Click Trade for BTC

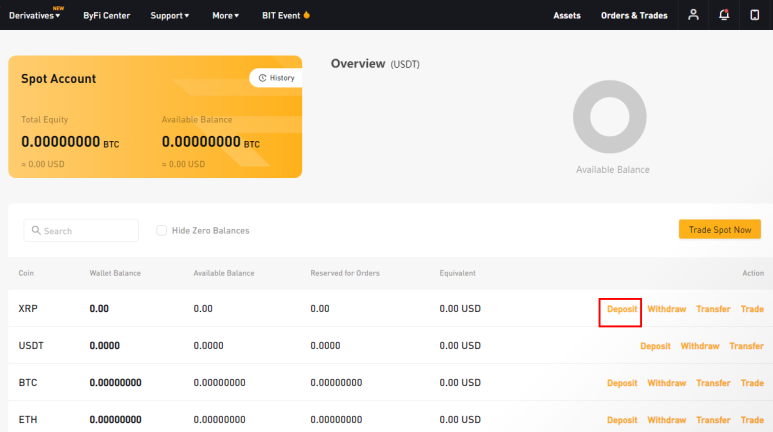[752, 383]
